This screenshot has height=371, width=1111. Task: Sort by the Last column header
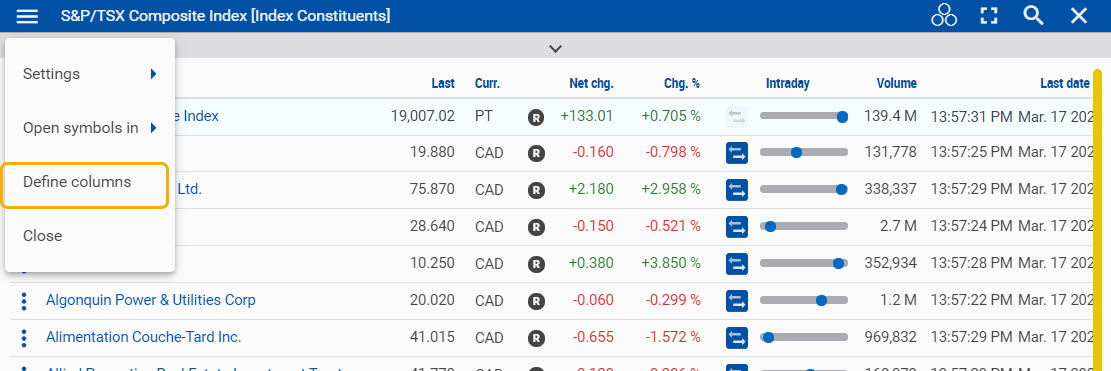(443, 84)
